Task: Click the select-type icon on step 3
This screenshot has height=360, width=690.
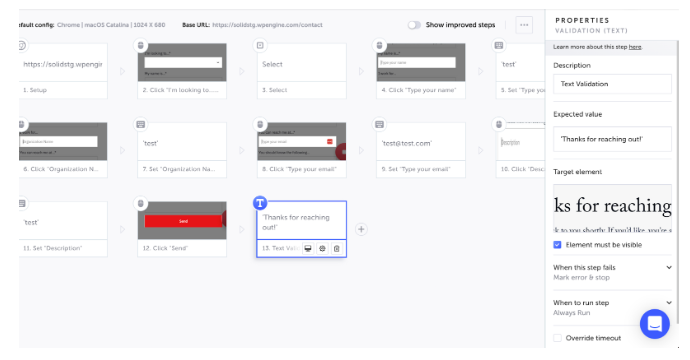Action: click(260, 45)
